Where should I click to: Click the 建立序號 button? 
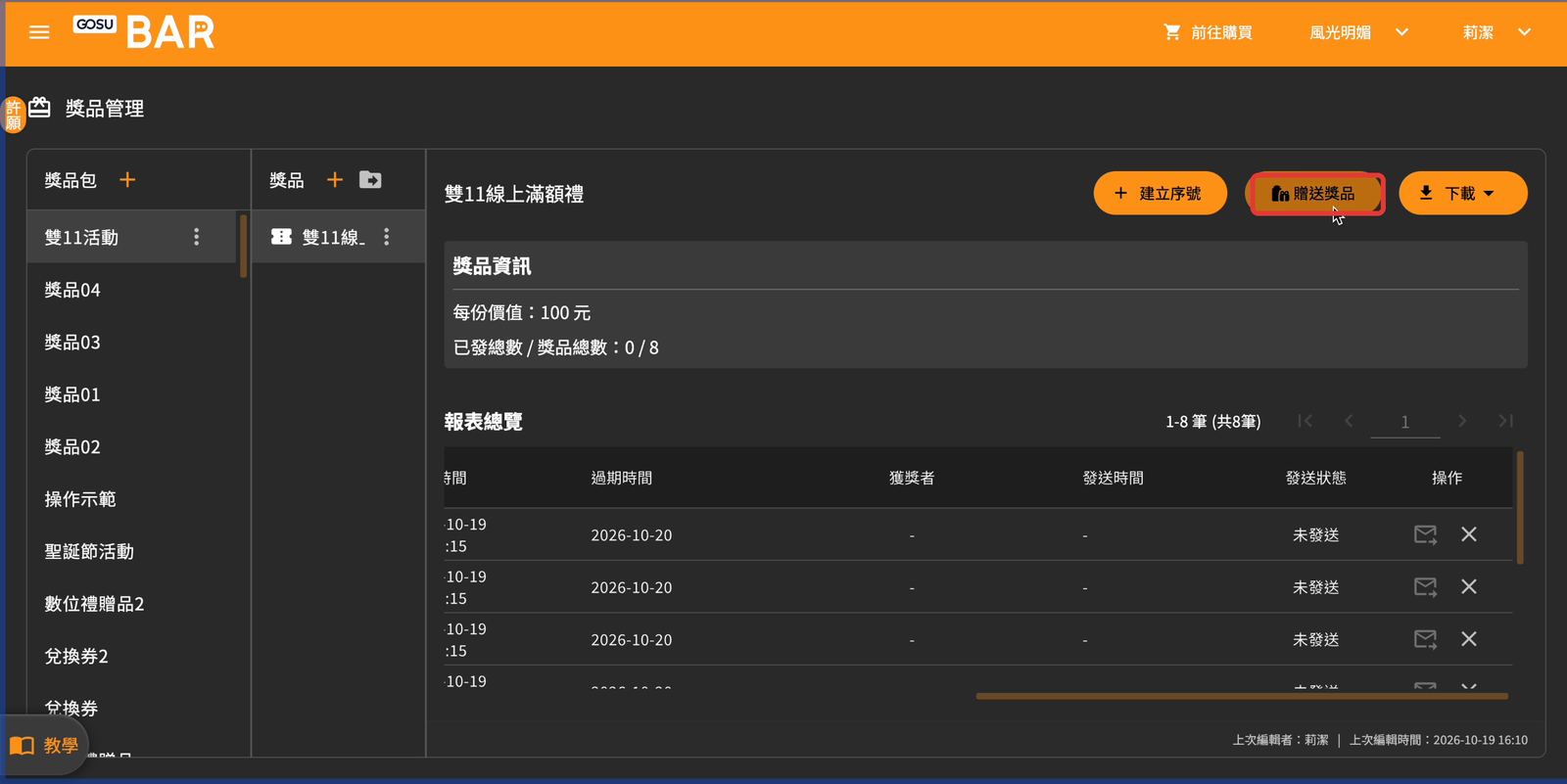1160,194
